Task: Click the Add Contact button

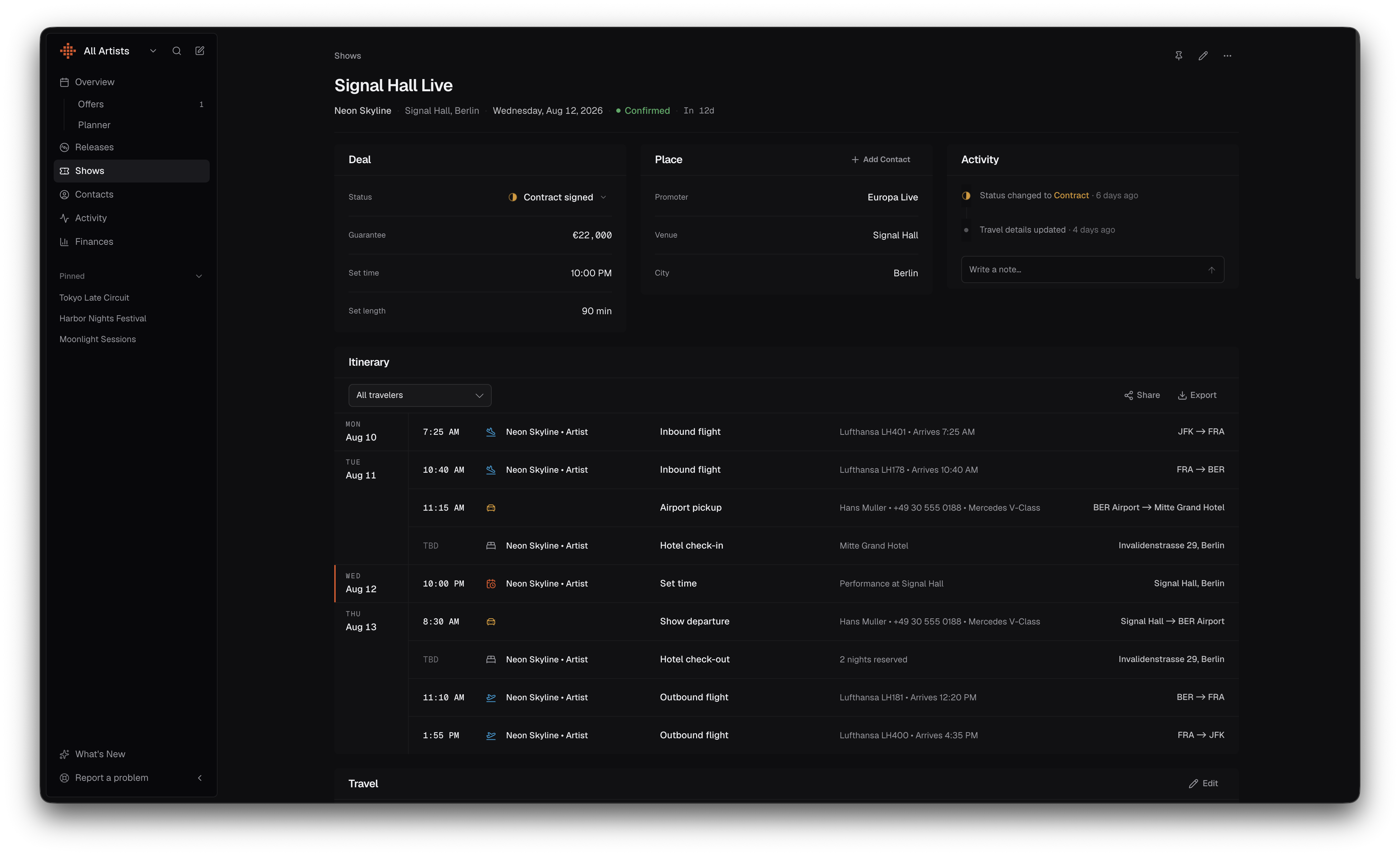Action: coord(881,160)
